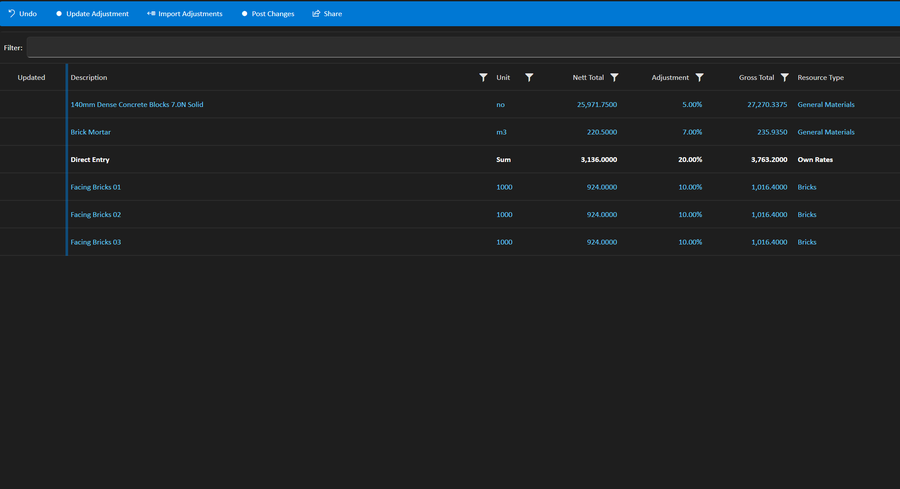900x489 pixels.
Task: Select the Facing Bricks 03 description
Action: pos(96,242)
